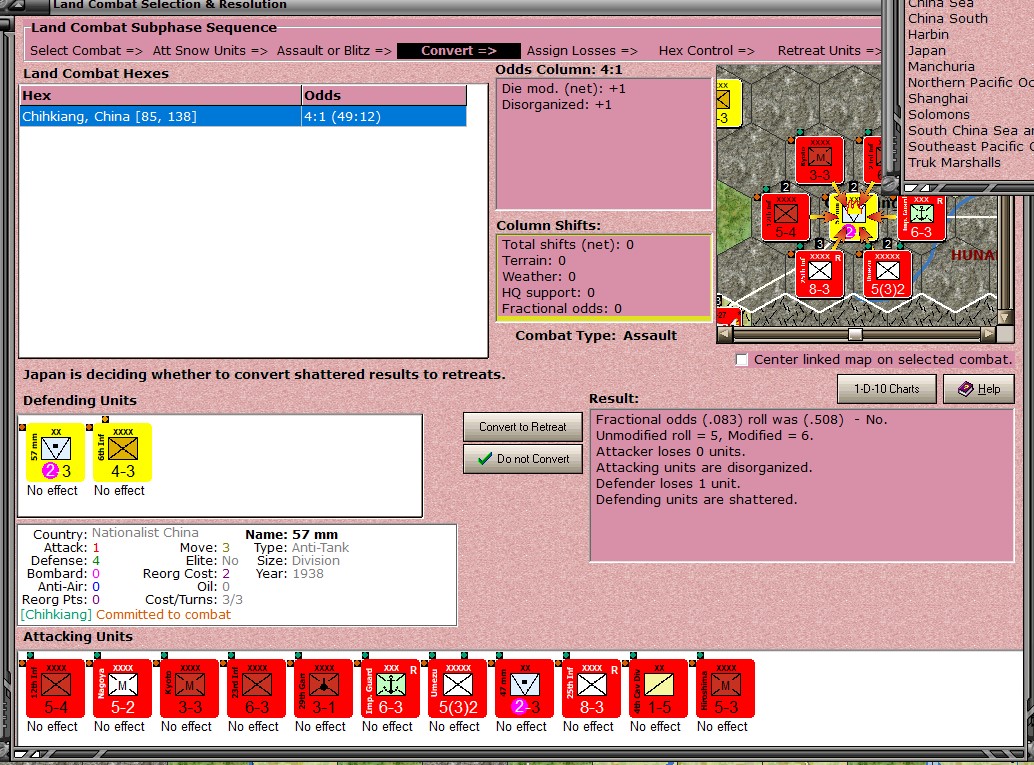This screenshot has width=1034, height=765.
Task: Select the 6th Inf 4-3 defending unit
Action: click(x=123, y=452)
